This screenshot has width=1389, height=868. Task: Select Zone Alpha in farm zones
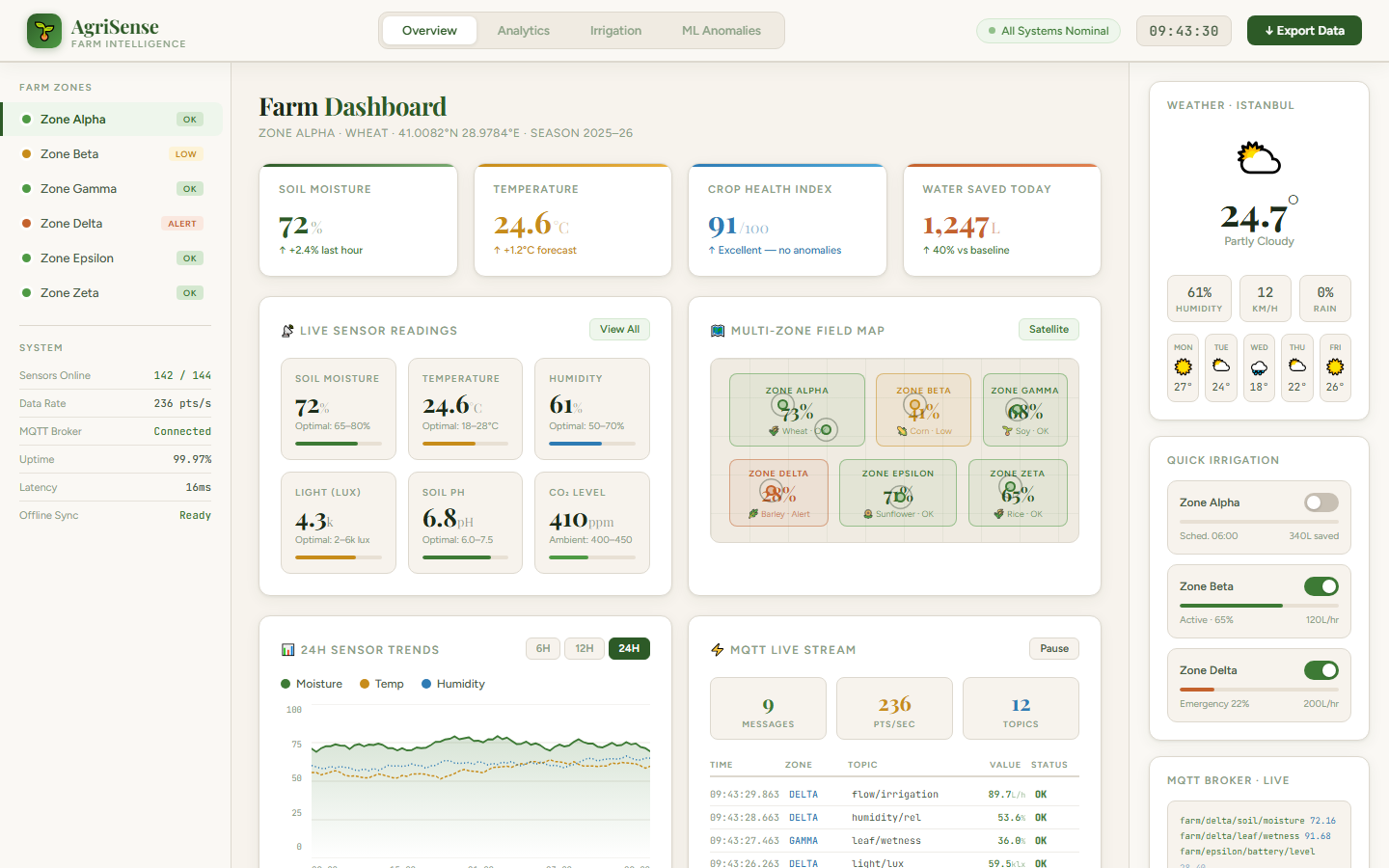[112, 120]
